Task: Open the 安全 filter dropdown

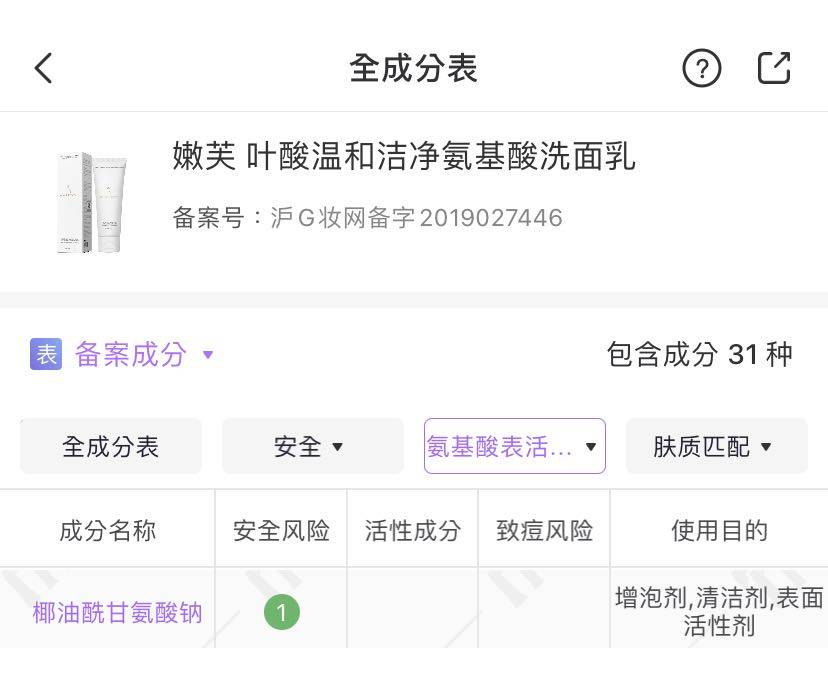Action: (x=312, y=446)
